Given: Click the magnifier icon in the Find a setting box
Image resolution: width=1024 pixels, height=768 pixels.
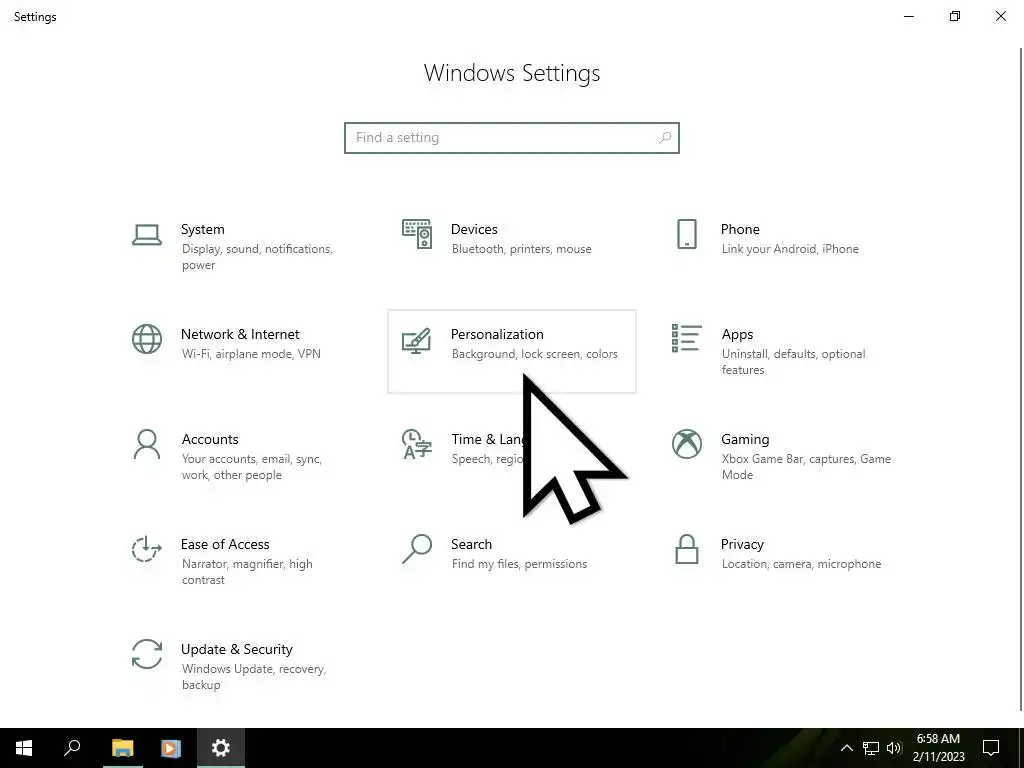Looking at the screenshot, I should (665, 138).
